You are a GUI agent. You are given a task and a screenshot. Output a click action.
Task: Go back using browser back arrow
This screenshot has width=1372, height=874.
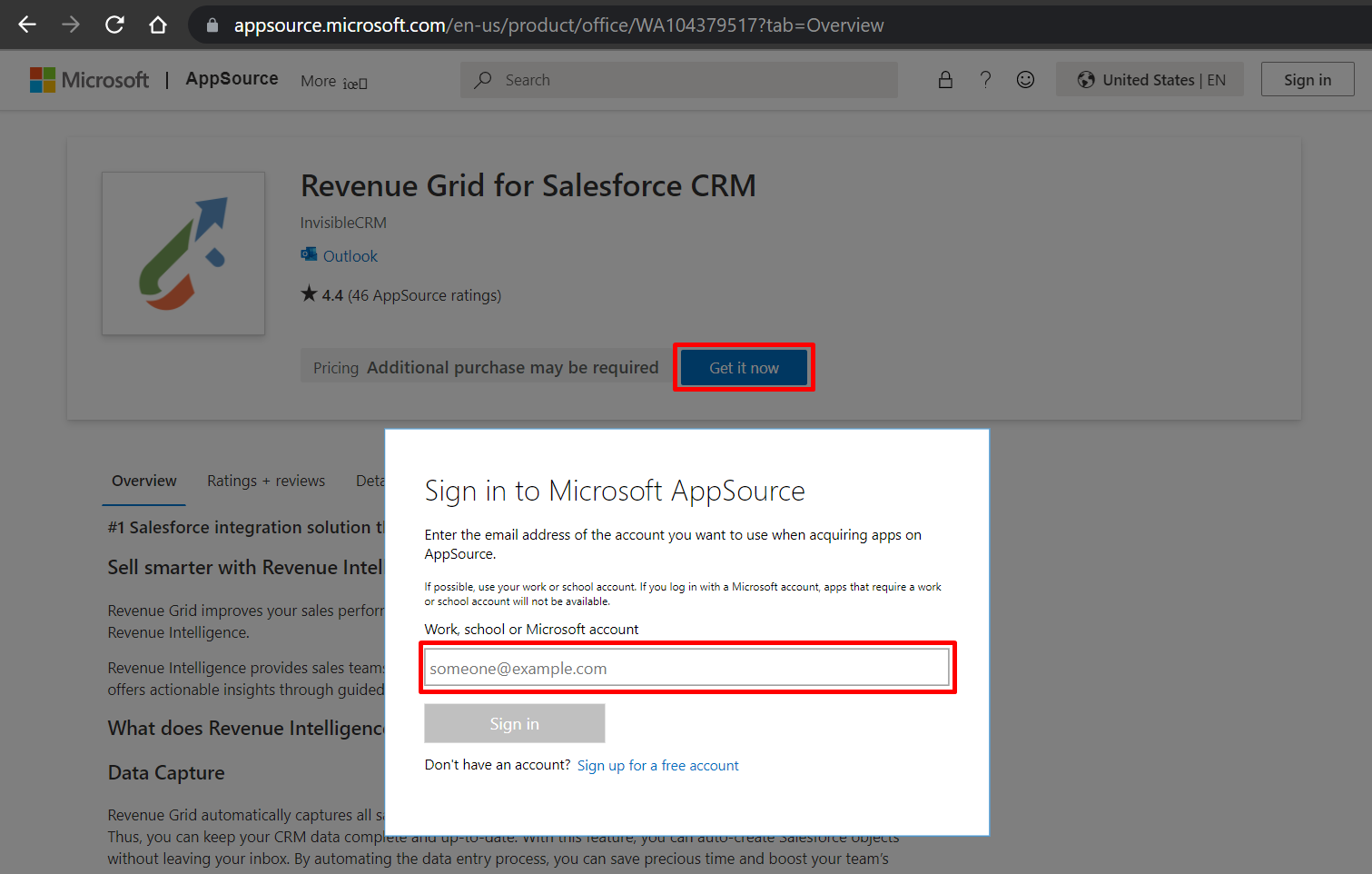point(27,25)
